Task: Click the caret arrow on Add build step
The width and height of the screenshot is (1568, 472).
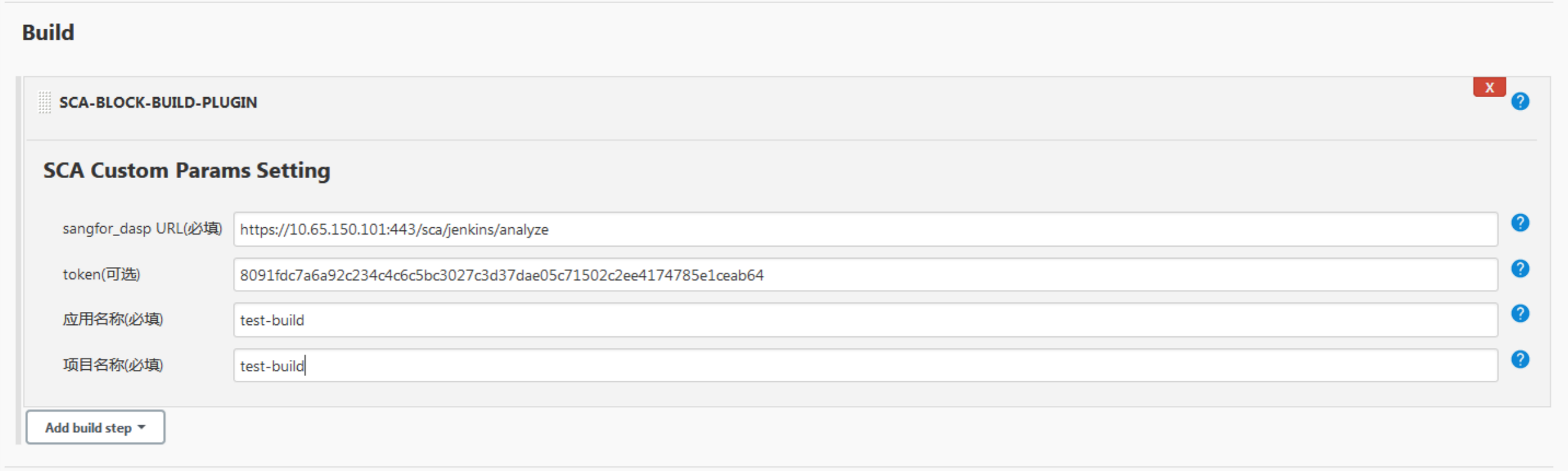Action: click(142, 427)
